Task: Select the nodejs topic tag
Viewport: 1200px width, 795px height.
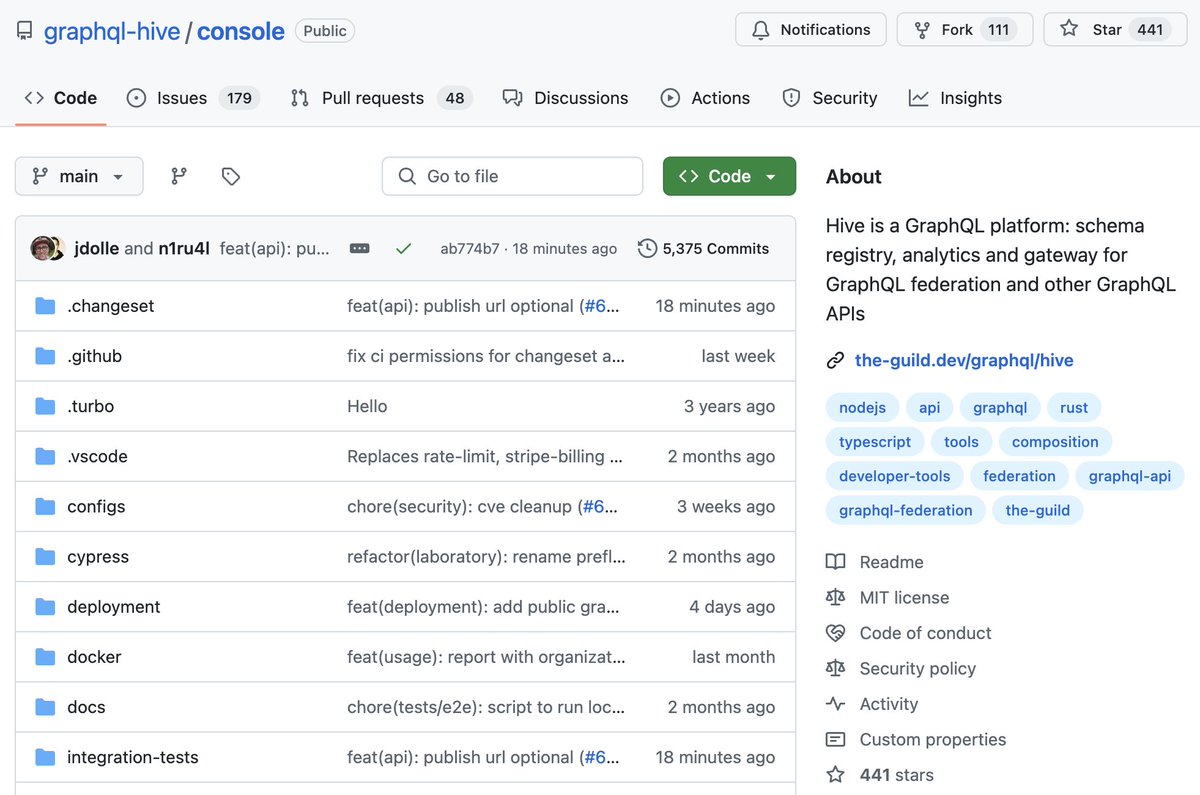Action: [862, 408]
